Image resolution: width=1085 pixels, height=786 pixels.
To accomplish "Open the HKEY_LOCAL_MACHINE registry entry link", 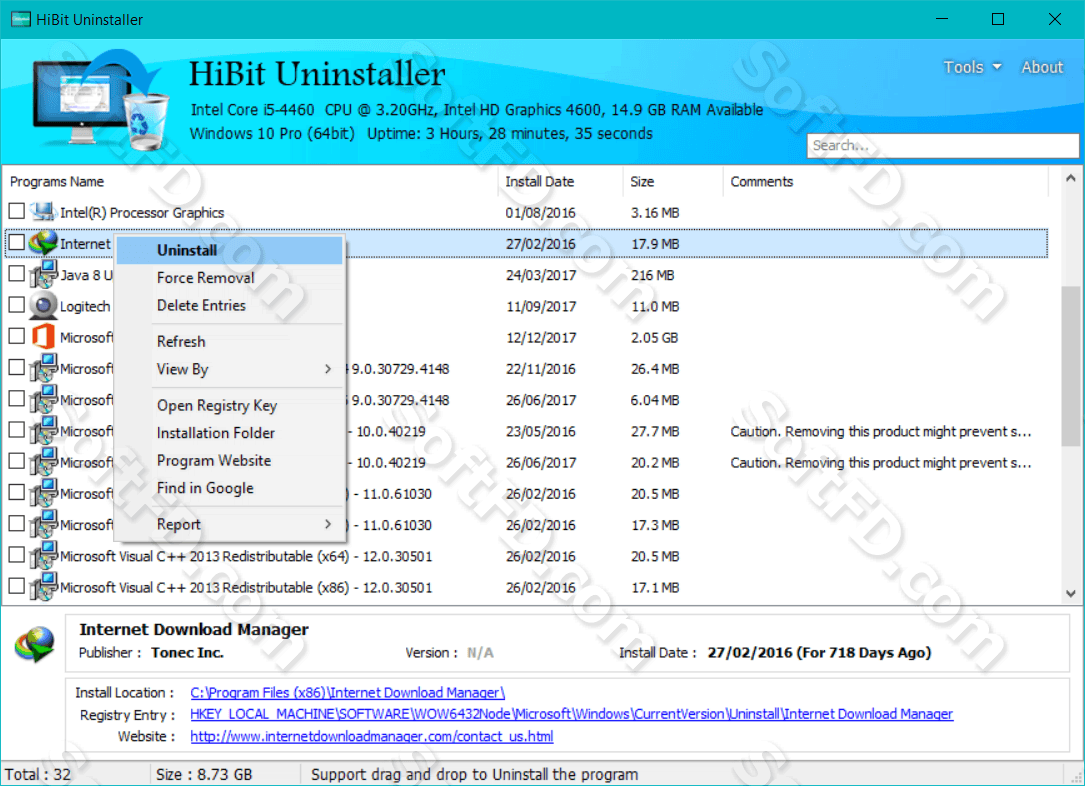I will [x=572, y=714].
